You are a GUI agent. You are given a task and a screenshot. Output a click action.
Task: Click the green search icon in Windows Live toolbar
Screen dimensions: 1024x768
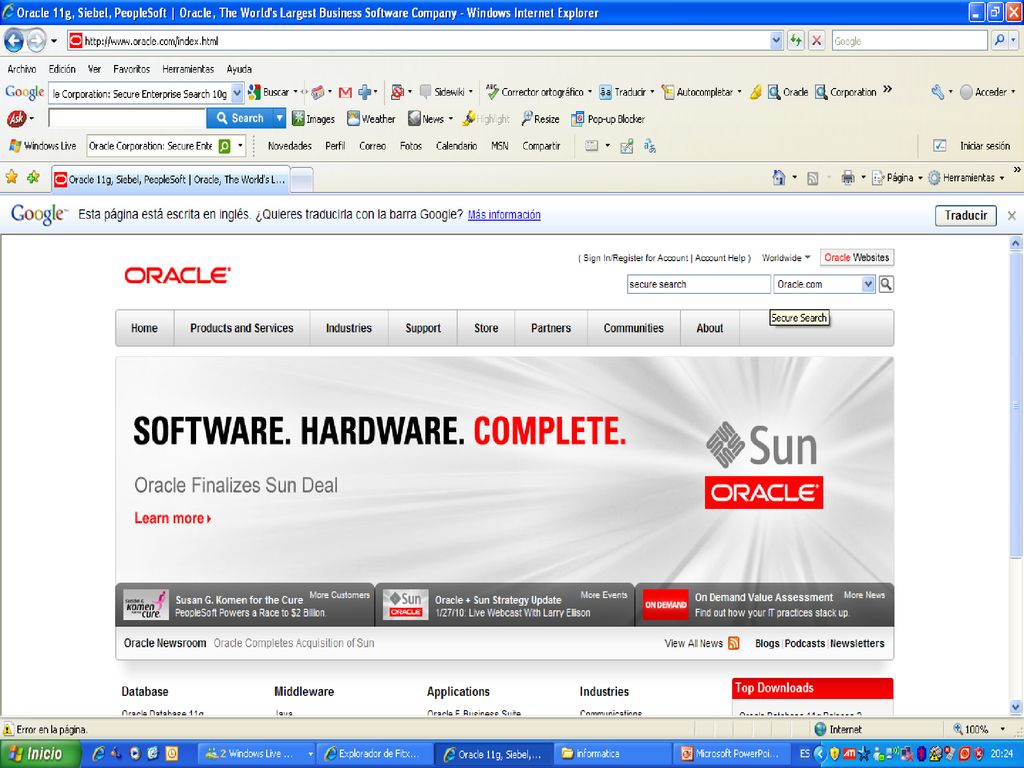click(x=224, y=146)
